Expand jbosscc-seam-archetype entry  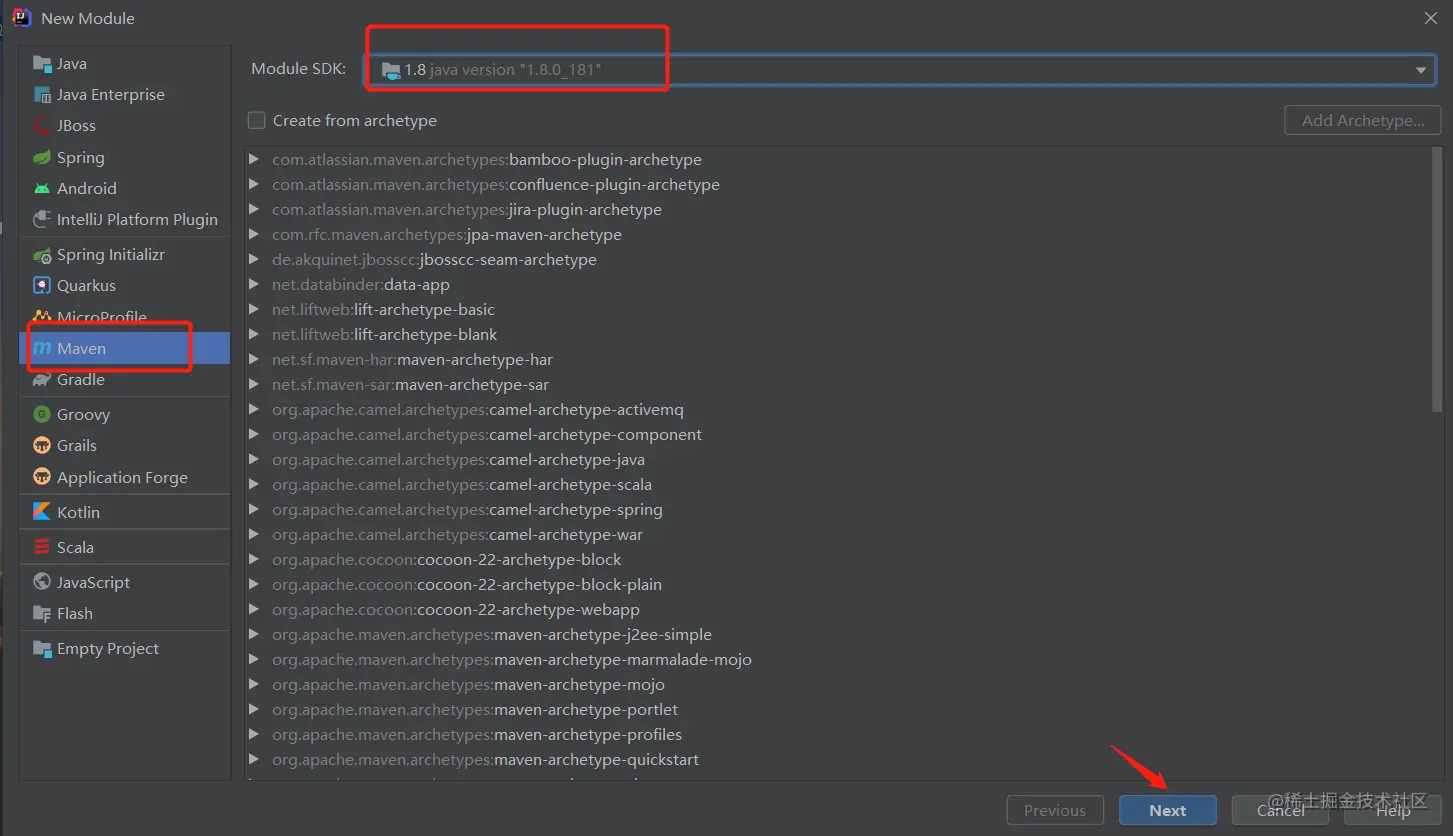(x=254, y=260)
